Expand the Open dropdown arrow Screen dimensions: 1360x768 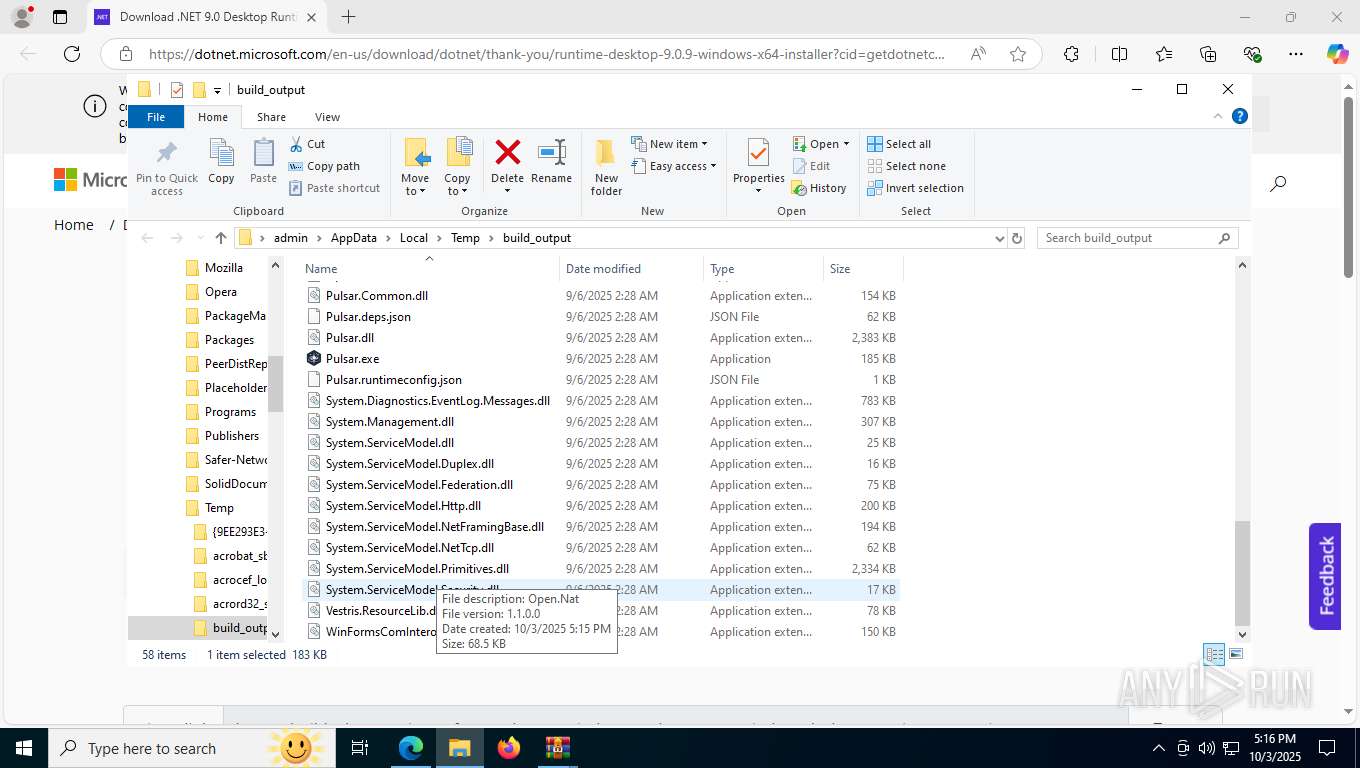846,144
